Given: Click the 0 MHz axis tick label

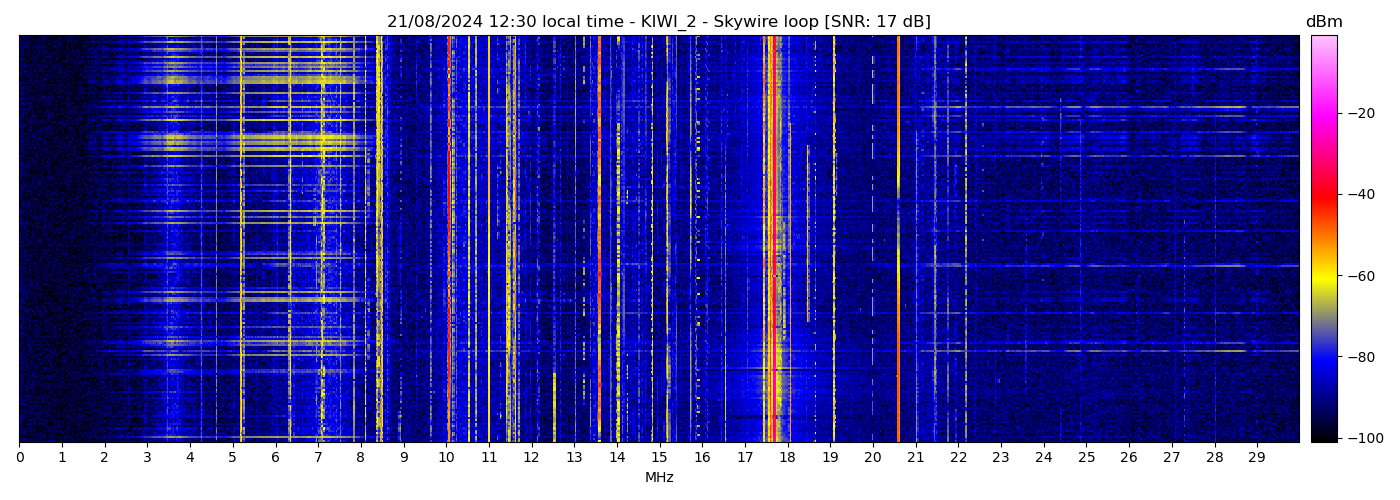Looking at the screenshot, I should 19,457.
